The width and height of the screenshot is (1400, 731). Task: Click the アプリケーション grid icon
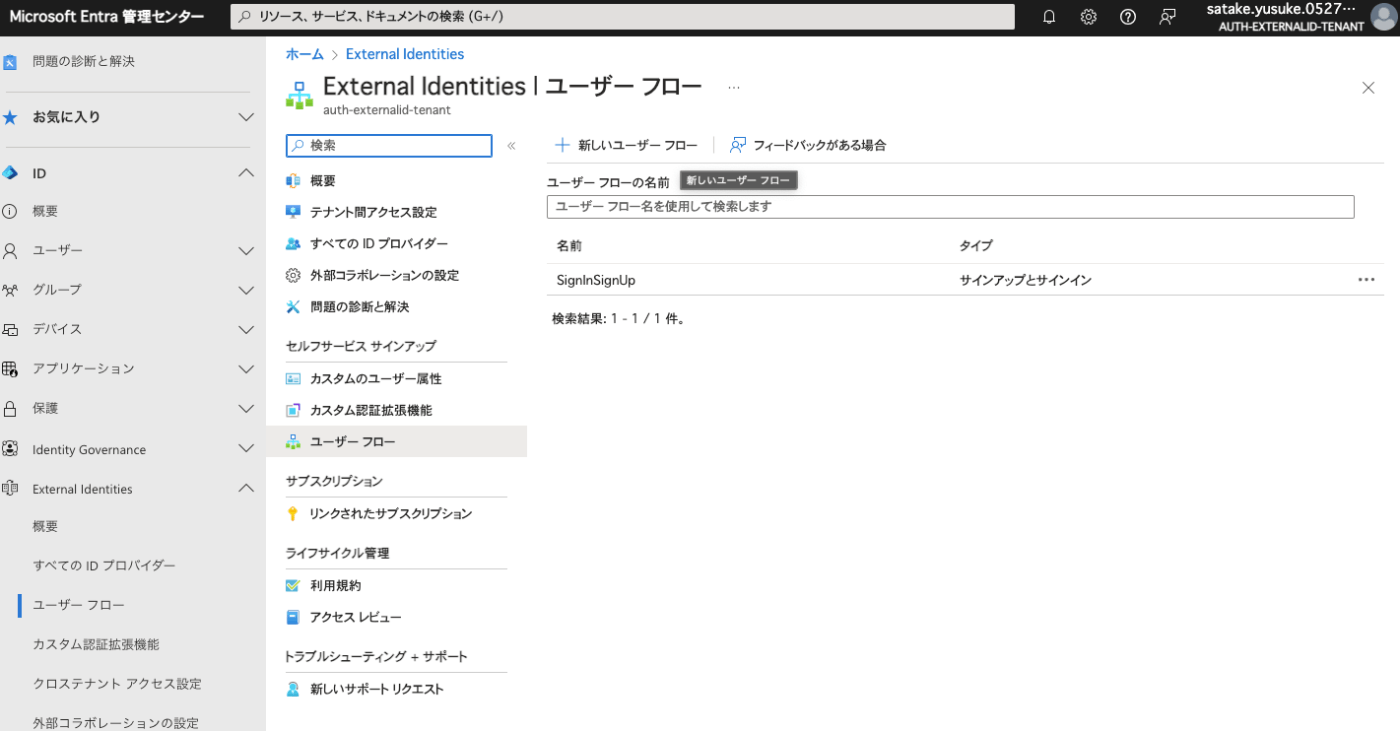coord(10,369)
